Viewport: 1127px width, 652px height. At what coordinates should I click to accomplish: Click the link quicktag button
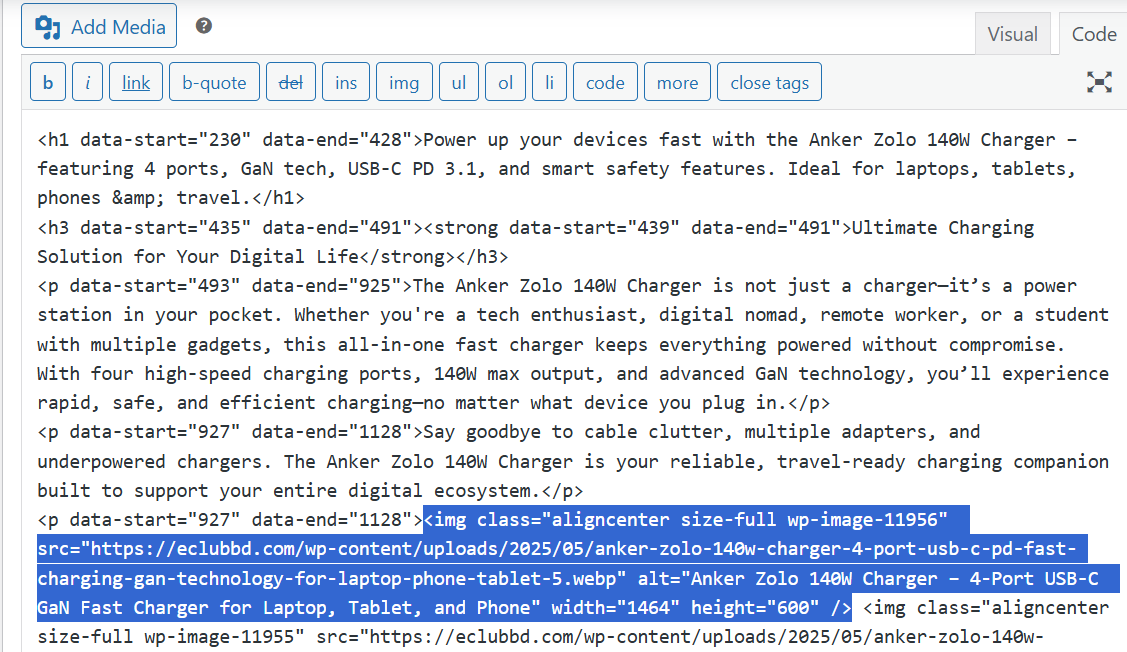pos(136,82)
